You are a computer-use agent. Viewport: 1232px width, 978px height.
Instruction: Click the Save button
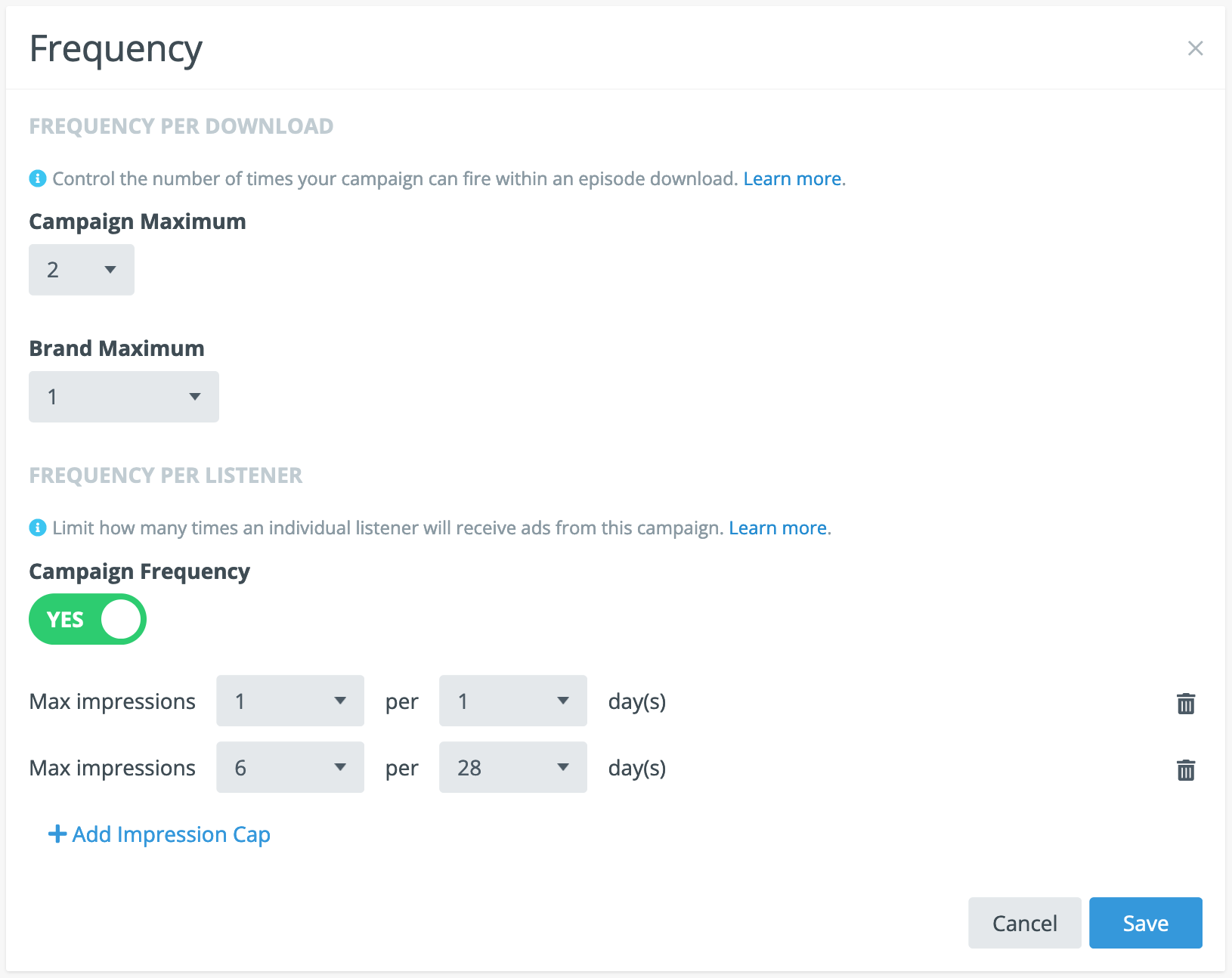(1145, 923)
